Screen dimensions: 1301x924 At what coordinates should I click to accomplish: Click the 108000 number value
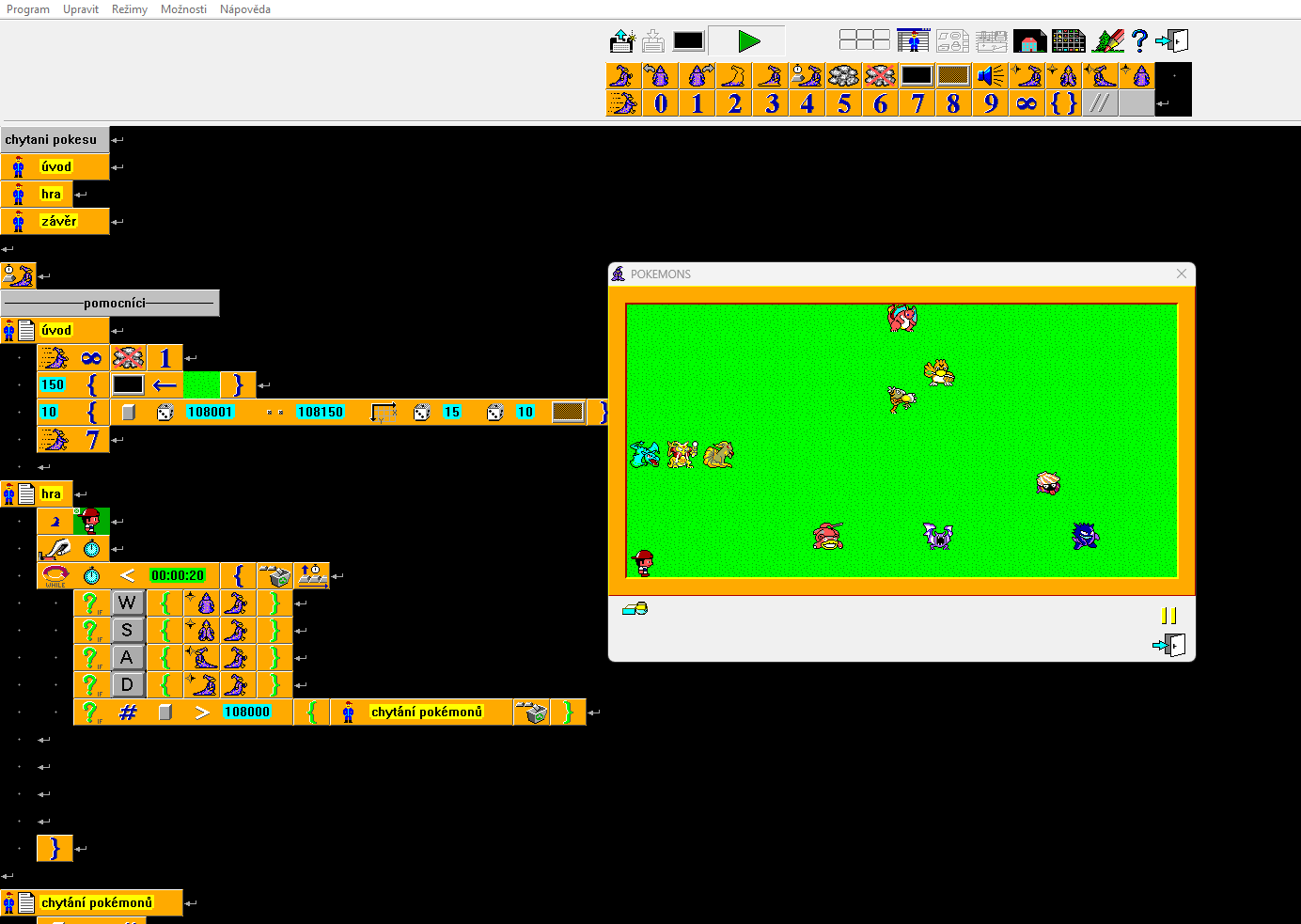coord(247,713)
